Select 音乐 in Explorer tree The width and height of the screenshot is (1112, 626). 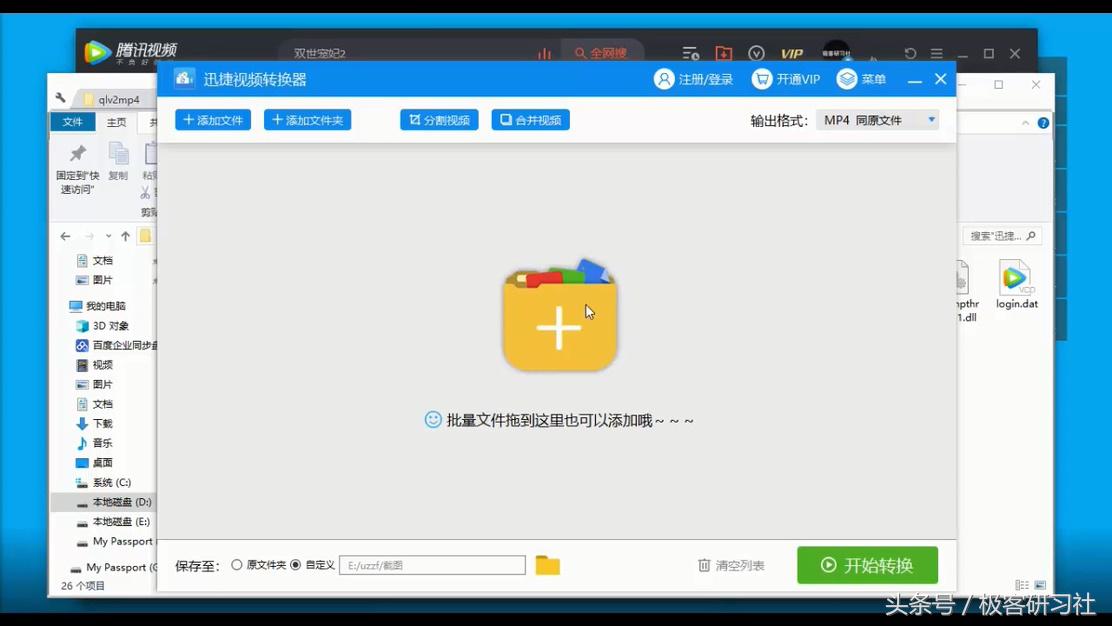pos(94,442)
